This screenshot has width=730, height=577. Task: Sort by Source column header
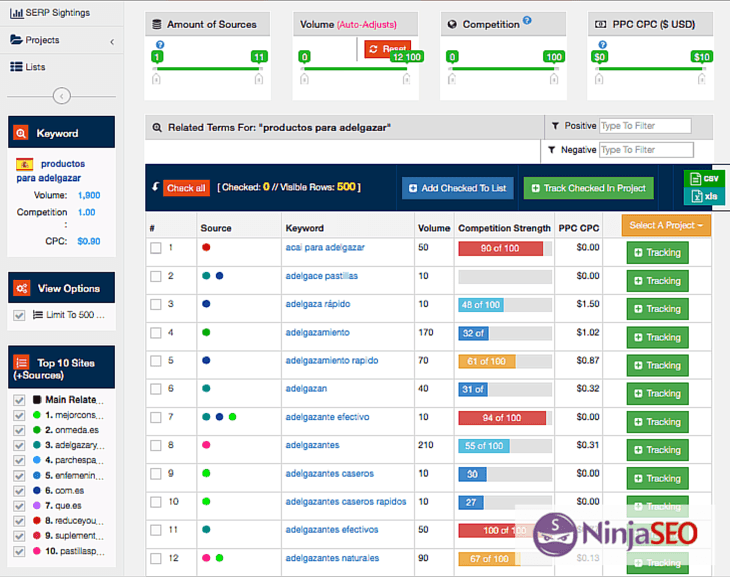click(216, 228)
